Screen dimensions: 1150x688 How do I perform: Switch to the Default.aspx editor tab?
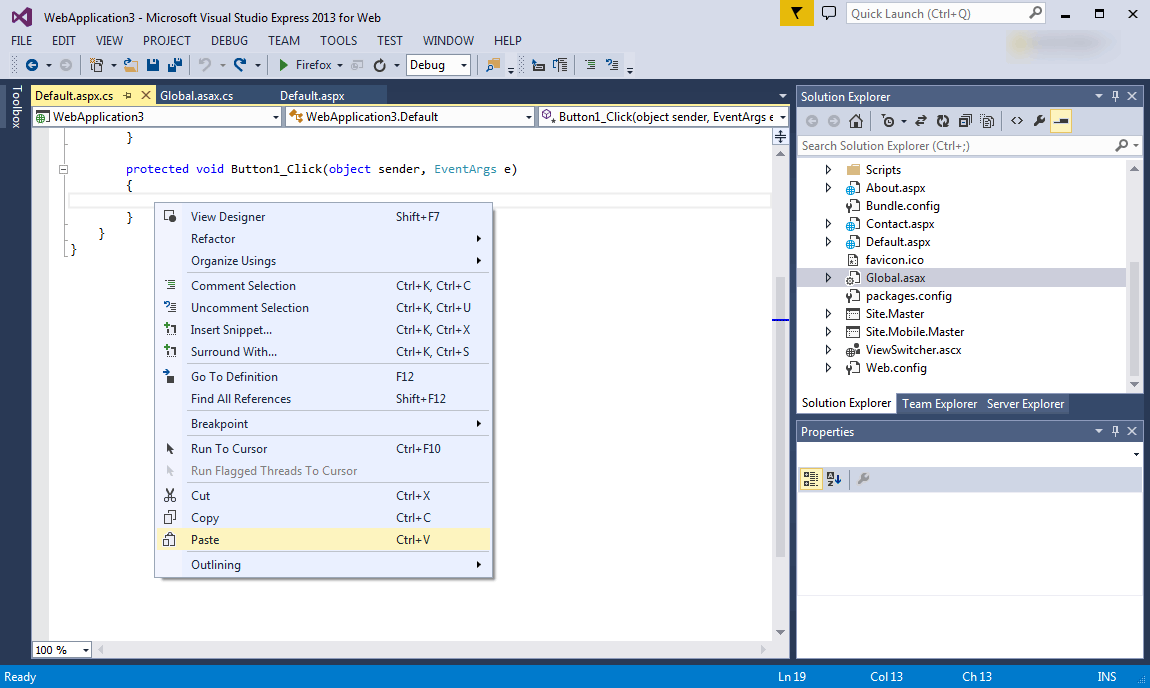(312, 96)
